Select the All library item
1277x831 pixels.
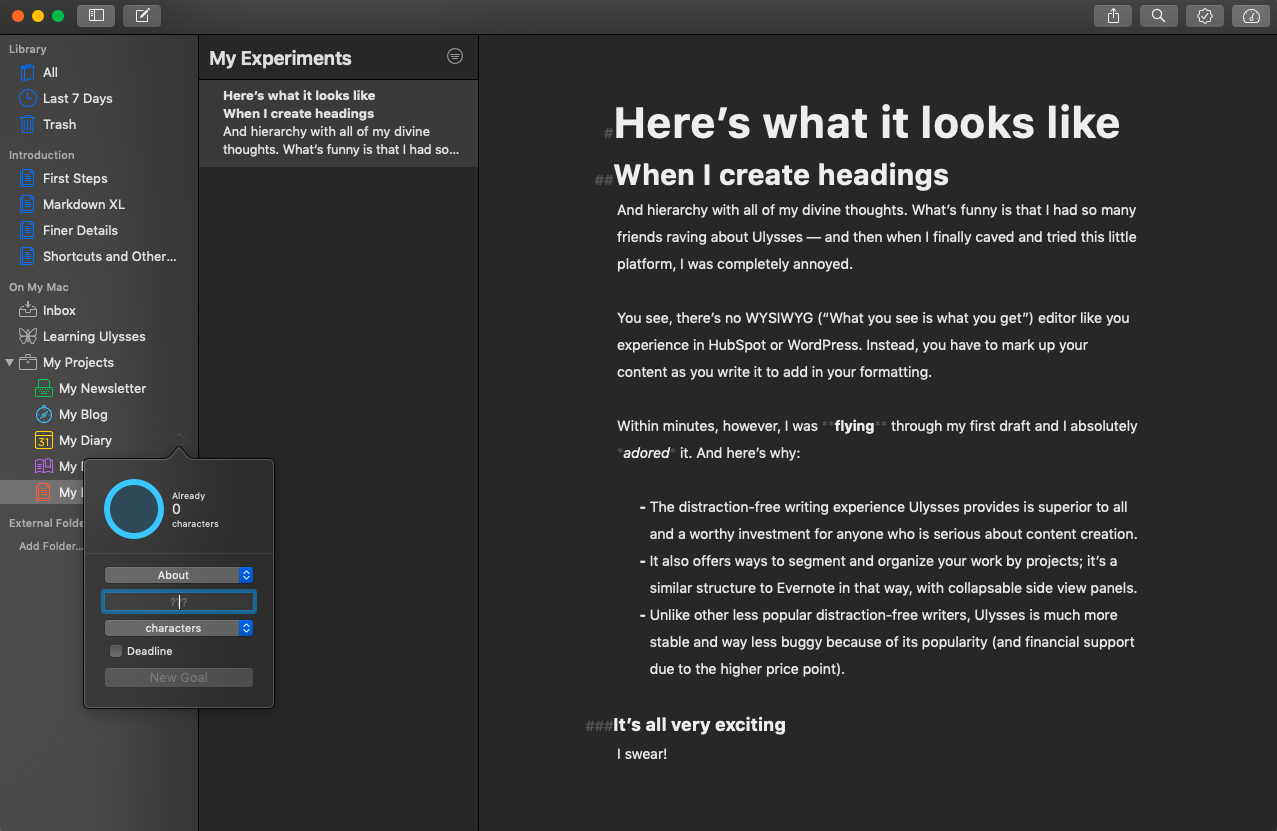coord(50,72)
